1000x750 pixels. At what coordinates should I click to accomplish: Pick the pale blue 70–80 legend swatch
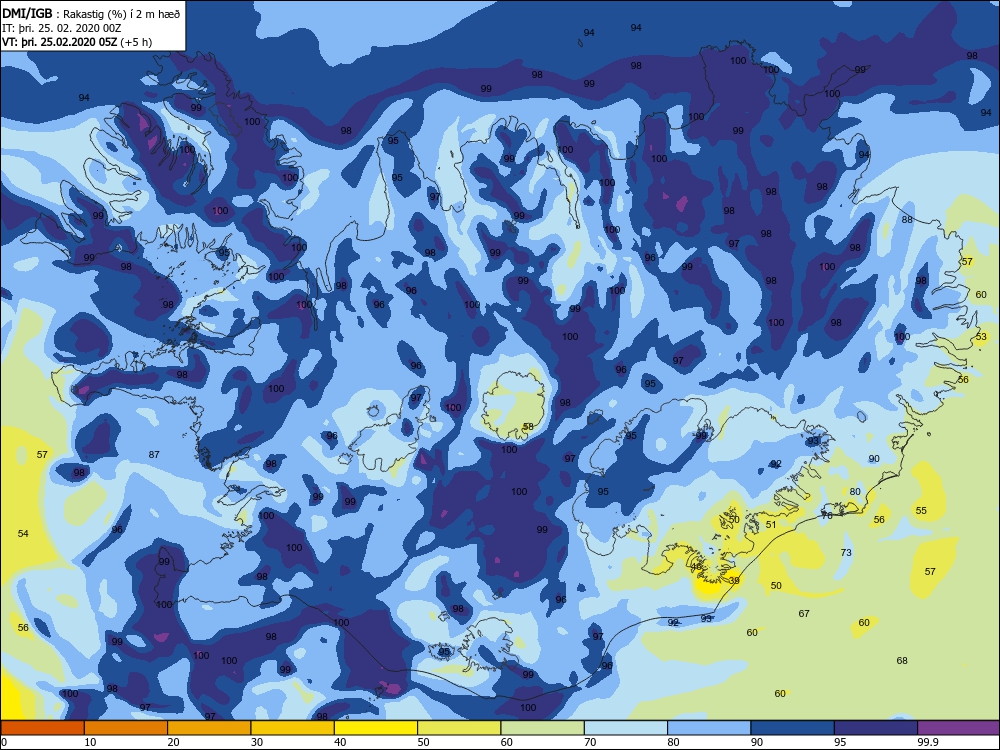626,728
